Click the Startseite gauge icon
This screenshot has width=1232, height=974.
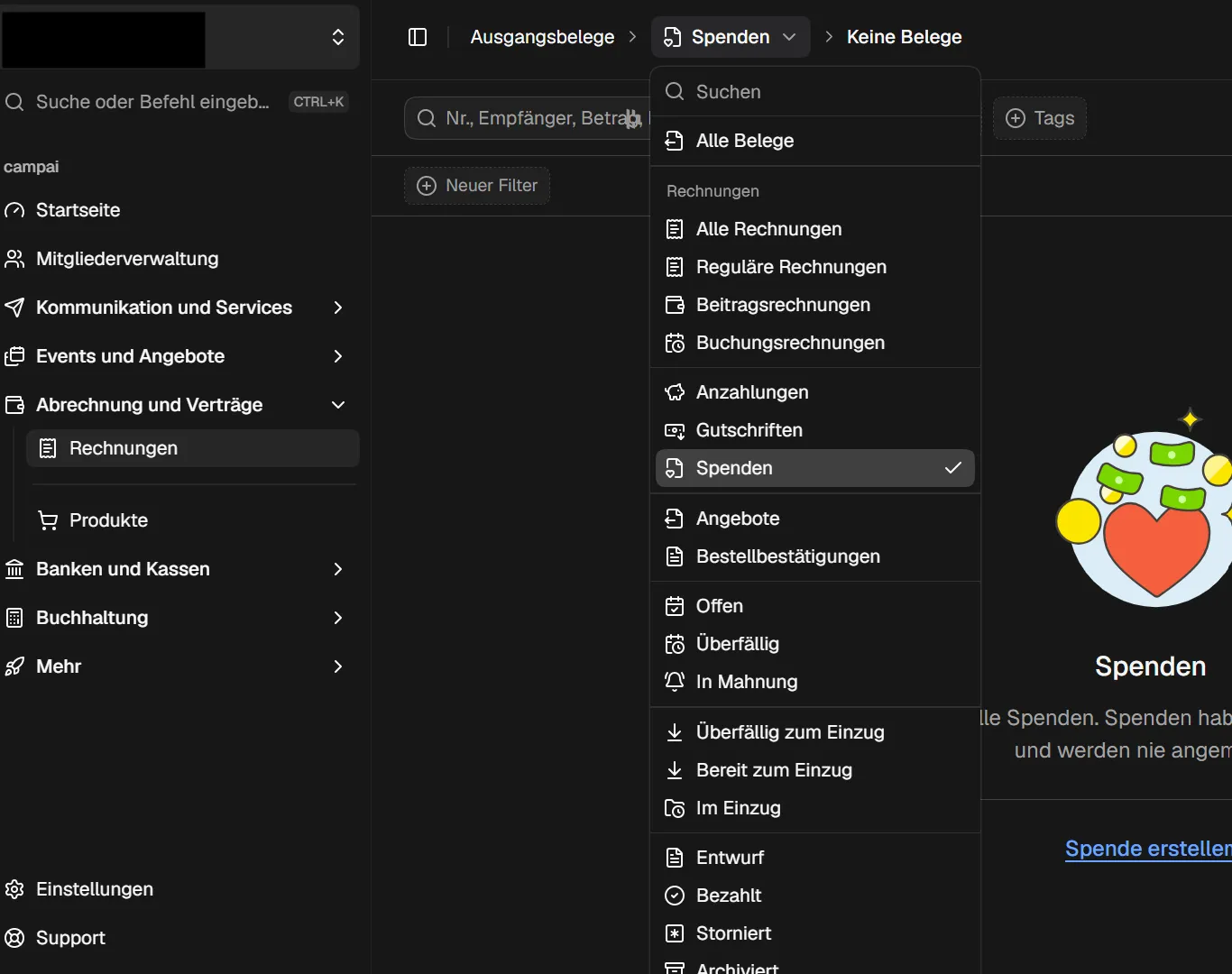click(14, 210)
